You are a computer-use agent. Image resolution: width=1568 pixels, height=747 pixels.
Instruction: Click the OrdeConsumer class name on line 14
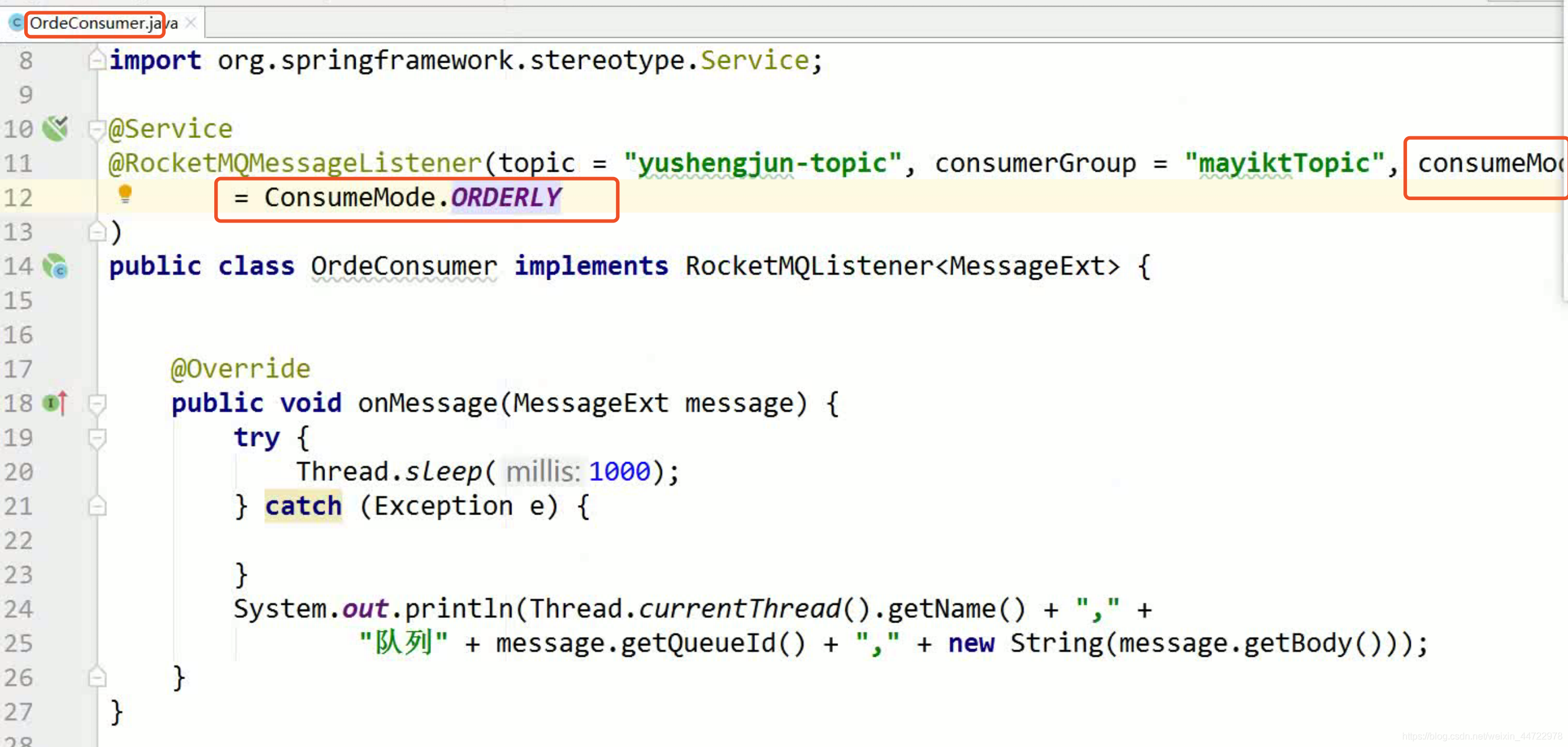tap(404, 266)
